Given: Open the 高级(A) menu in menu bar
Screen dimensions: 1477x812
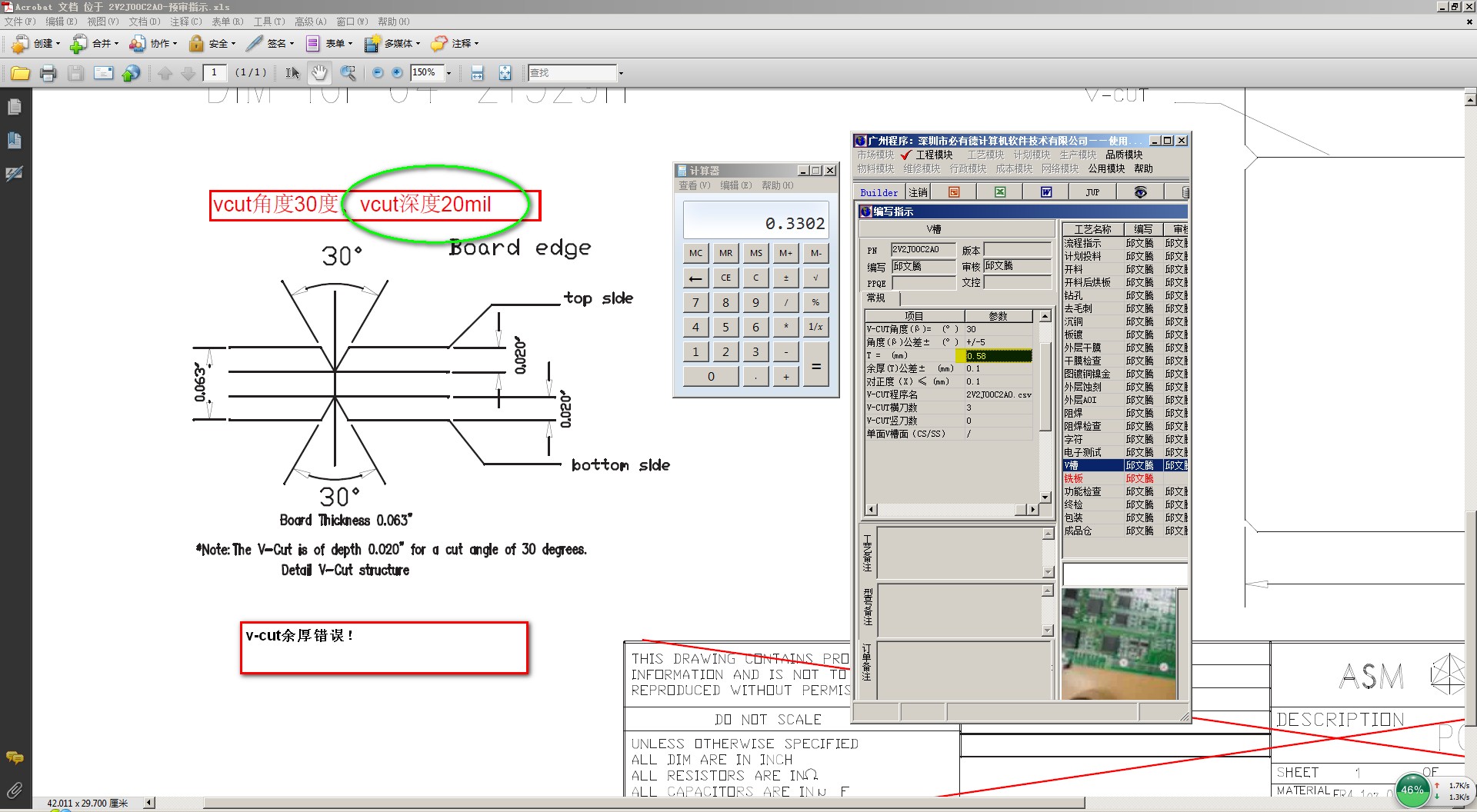Looking at the screenshot, I should point(310,22).
